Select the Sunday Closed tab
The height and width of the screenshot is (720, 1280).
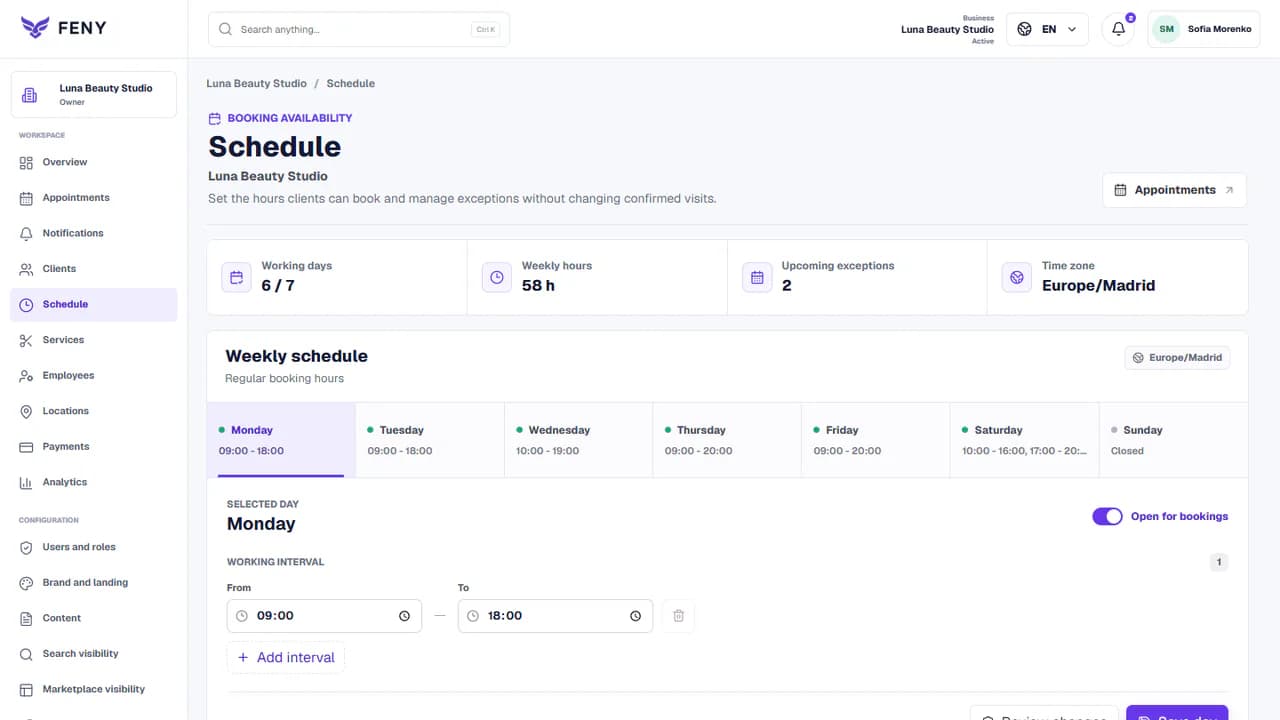(x=1173, y=440)
